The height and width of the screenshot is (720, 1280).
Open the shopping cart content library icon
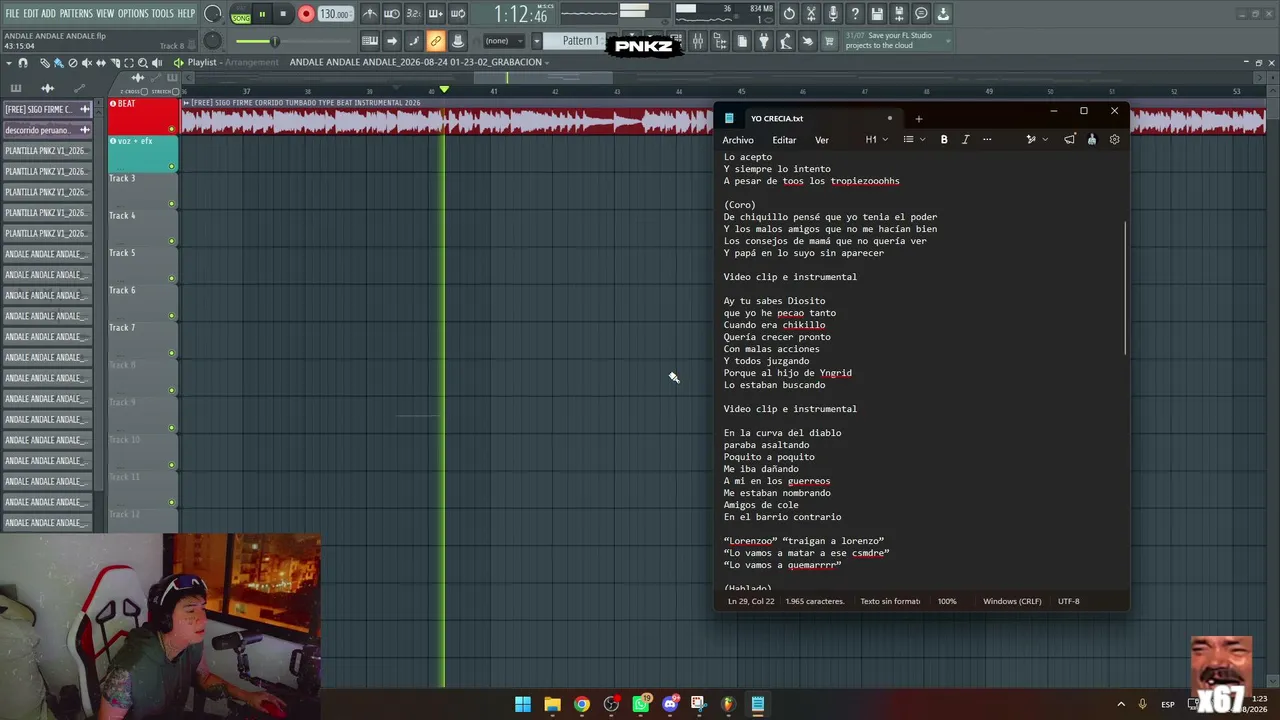point(829,41)
